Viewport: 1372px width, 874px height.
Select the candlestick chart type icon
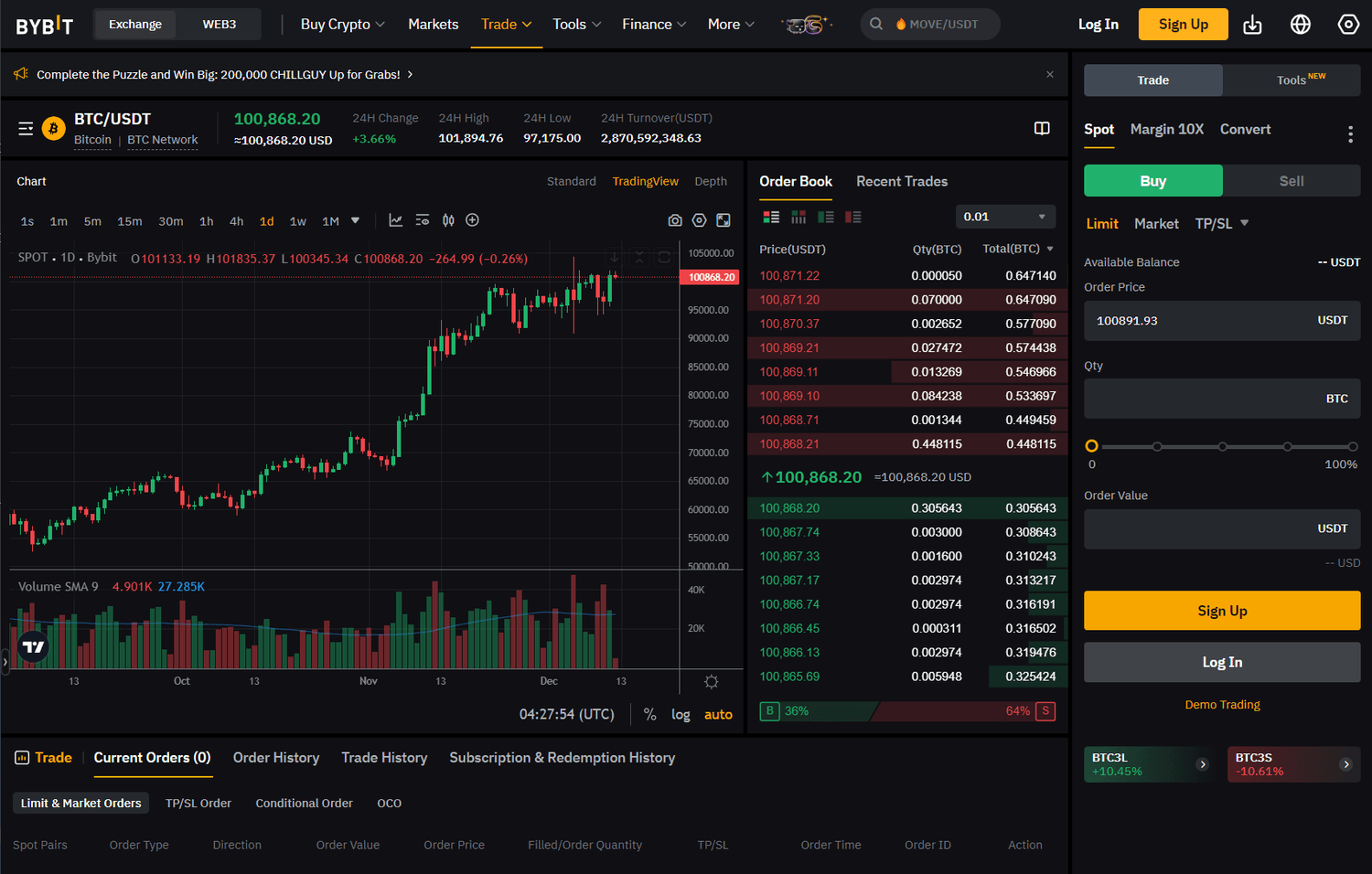pos(448,220)
